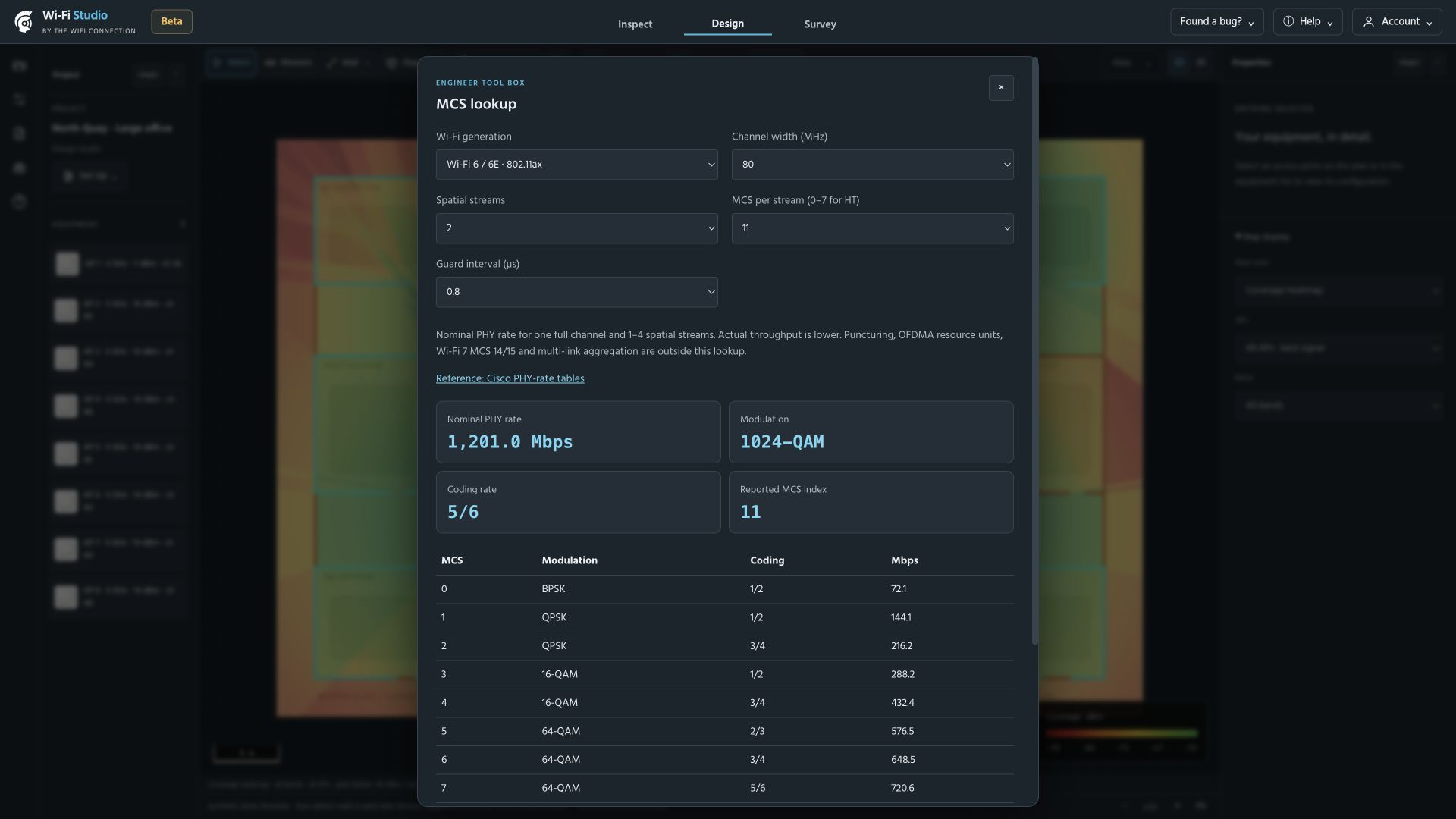Switch to the Survey tab
The width and height of the screenshot is (1456, 819).
pyautogui.click(x=820, y=24)
